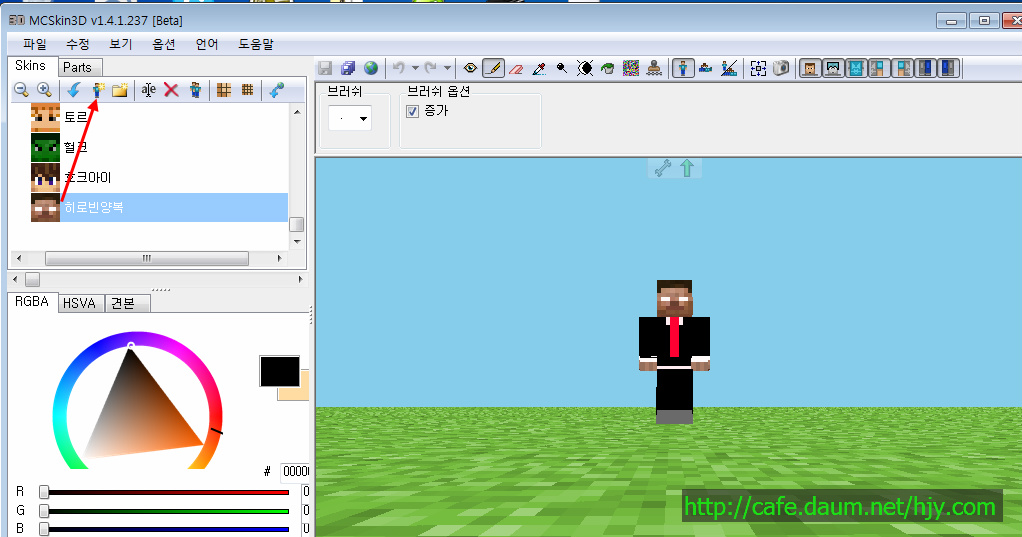Select the eyedropper tool

pos(539,68)
